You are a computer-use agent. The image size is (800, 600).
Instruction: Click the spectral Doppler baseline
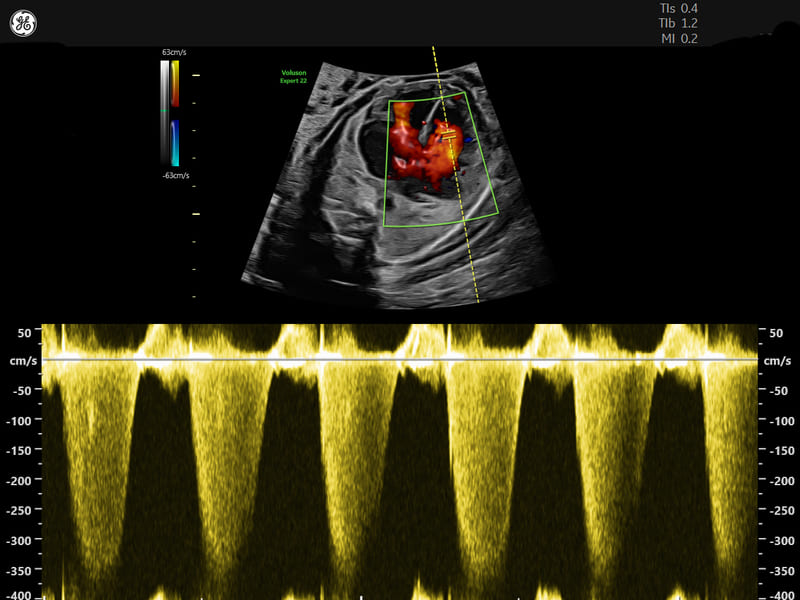(400, 359)
